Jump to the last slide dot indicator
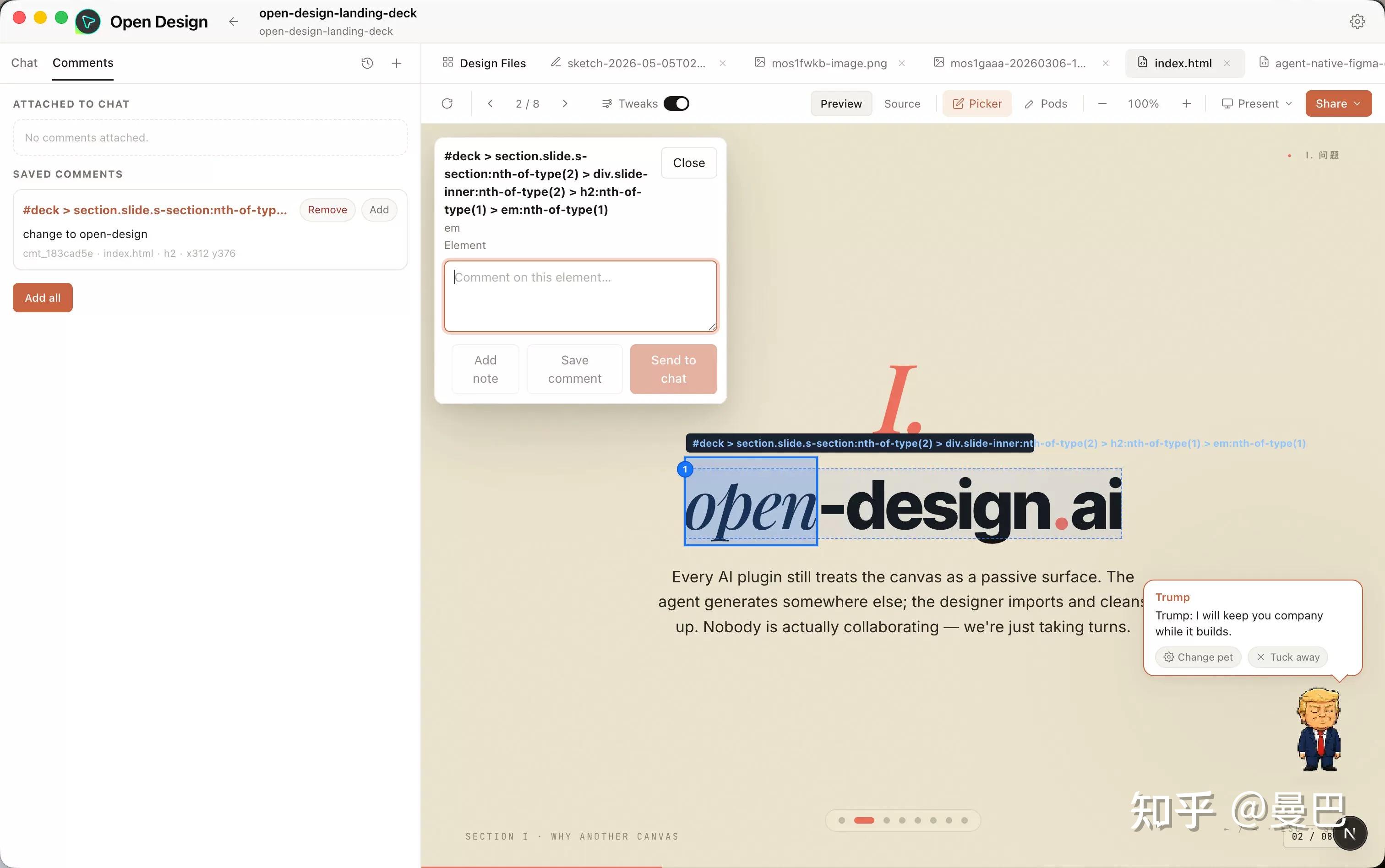Screen dimensions: 1385x868 964,820
